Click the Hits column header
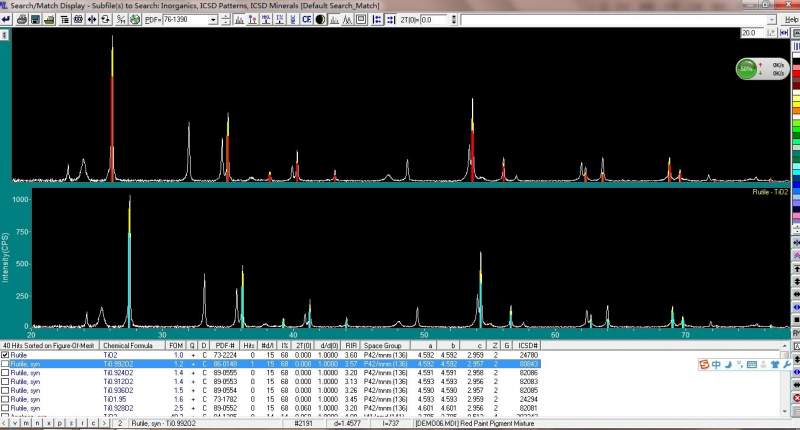 (248, 345)
